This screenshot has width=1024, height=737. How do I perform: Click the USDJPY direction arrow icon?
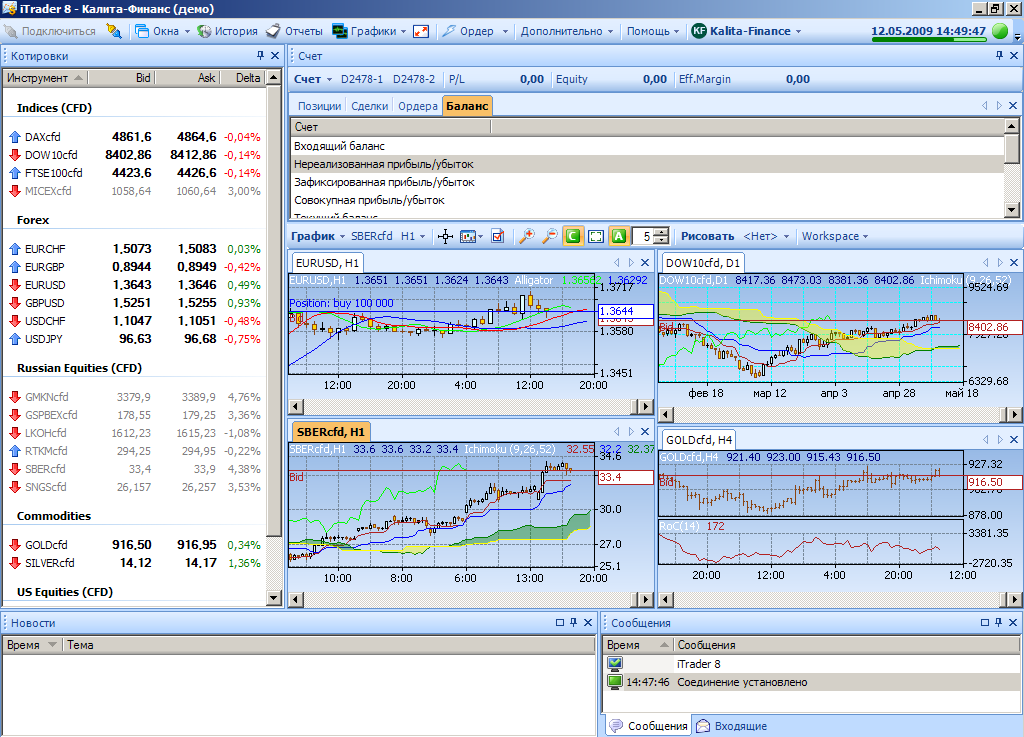coord(14,339)
